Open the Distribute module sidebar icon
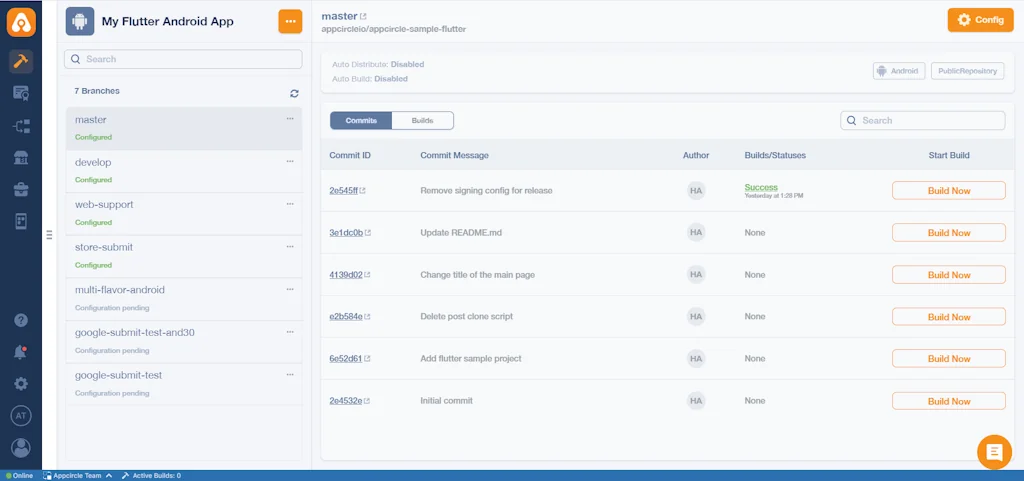Image resolution: width=1024 pixels, height=481 pixels. pos(21,126)
